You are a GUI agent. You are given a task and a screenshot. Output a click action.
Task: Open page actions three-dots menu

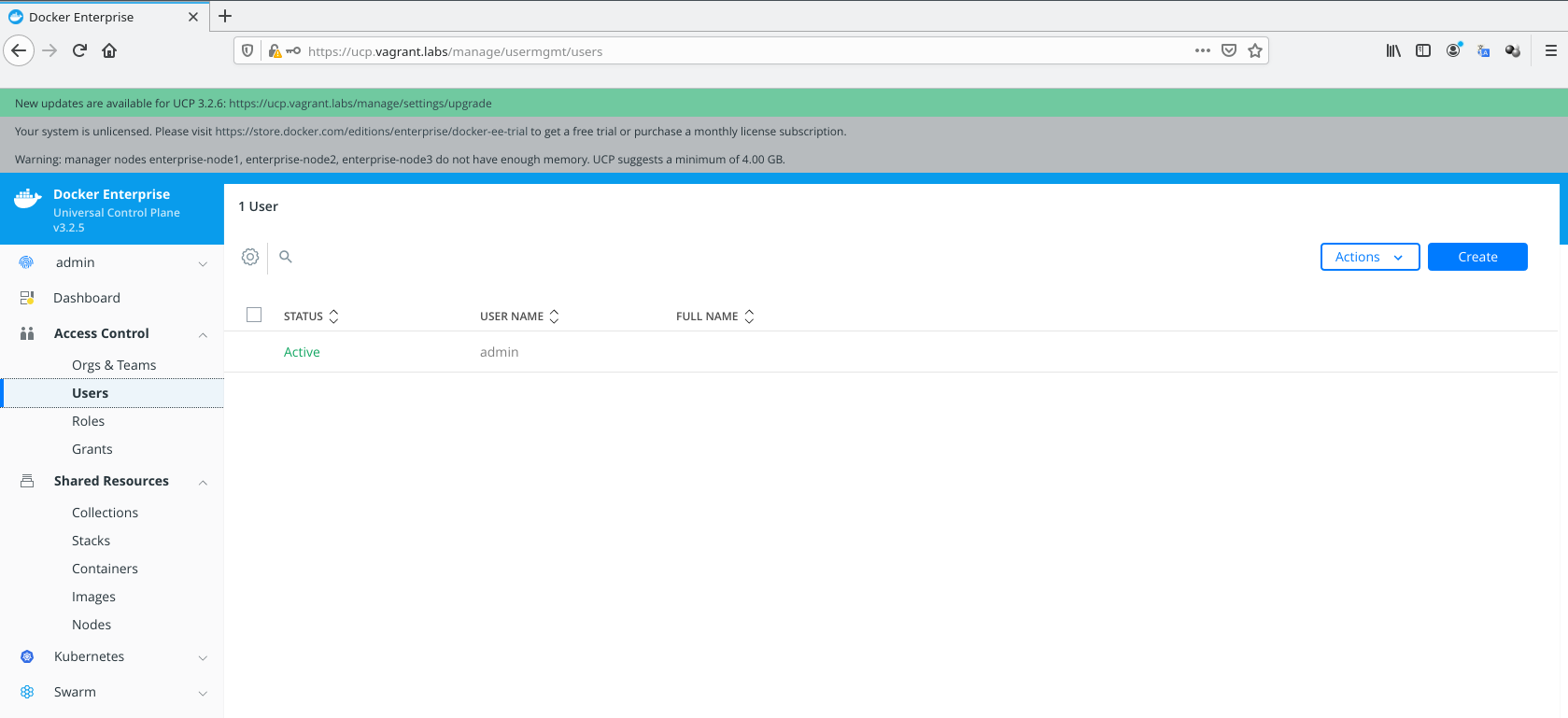point(1203,50)
